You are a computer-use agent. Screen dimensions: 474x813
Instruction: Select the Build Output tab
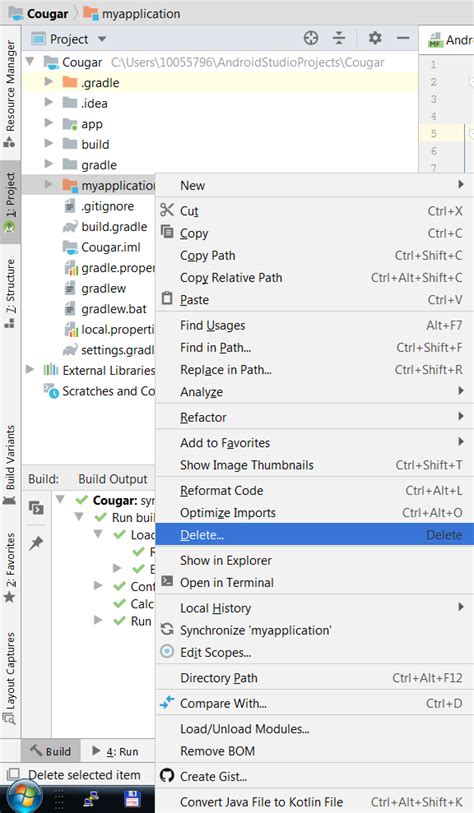(x=113, y=479)
